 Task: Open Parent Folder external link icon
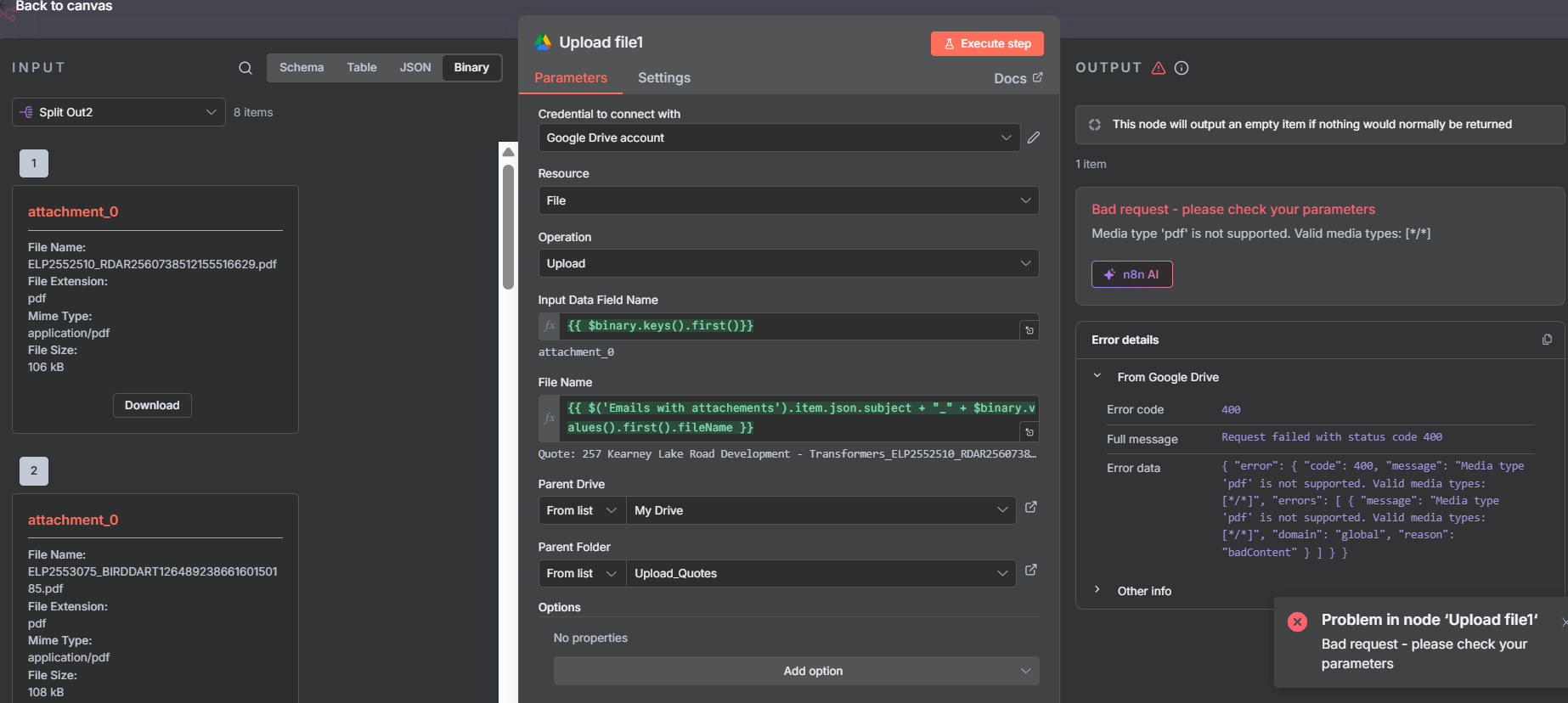pyautogui.click(x=1030, y=571)
